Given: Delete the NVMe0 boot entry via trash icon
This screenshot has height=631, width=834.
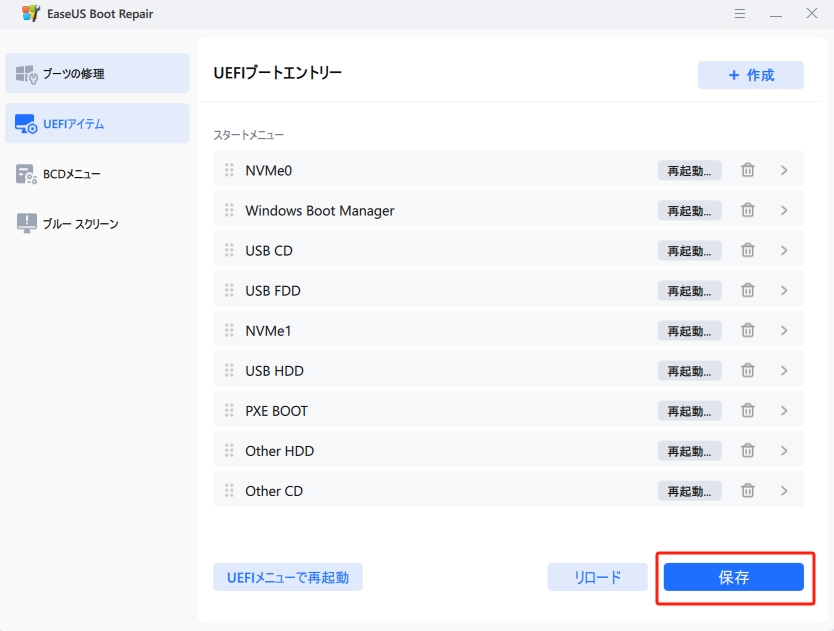Looking at the screenshot, I should pos(747,171).
